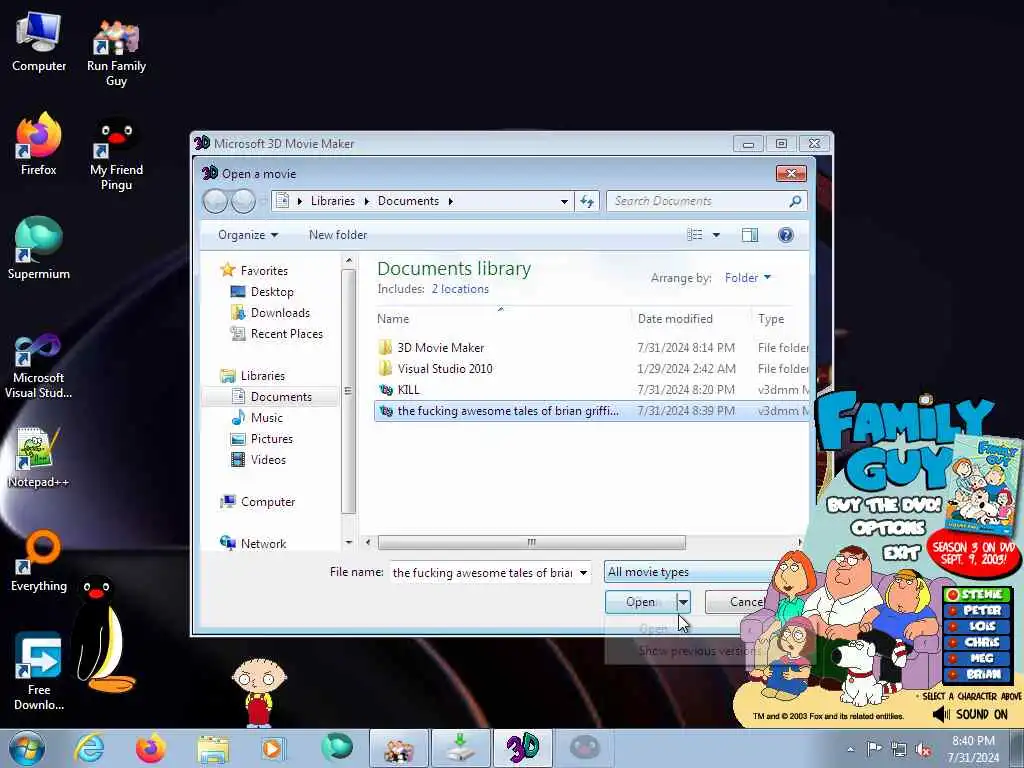Select the Supermium desktop shortcut
Screen dimensions: 1024x768
pos(39,248)
